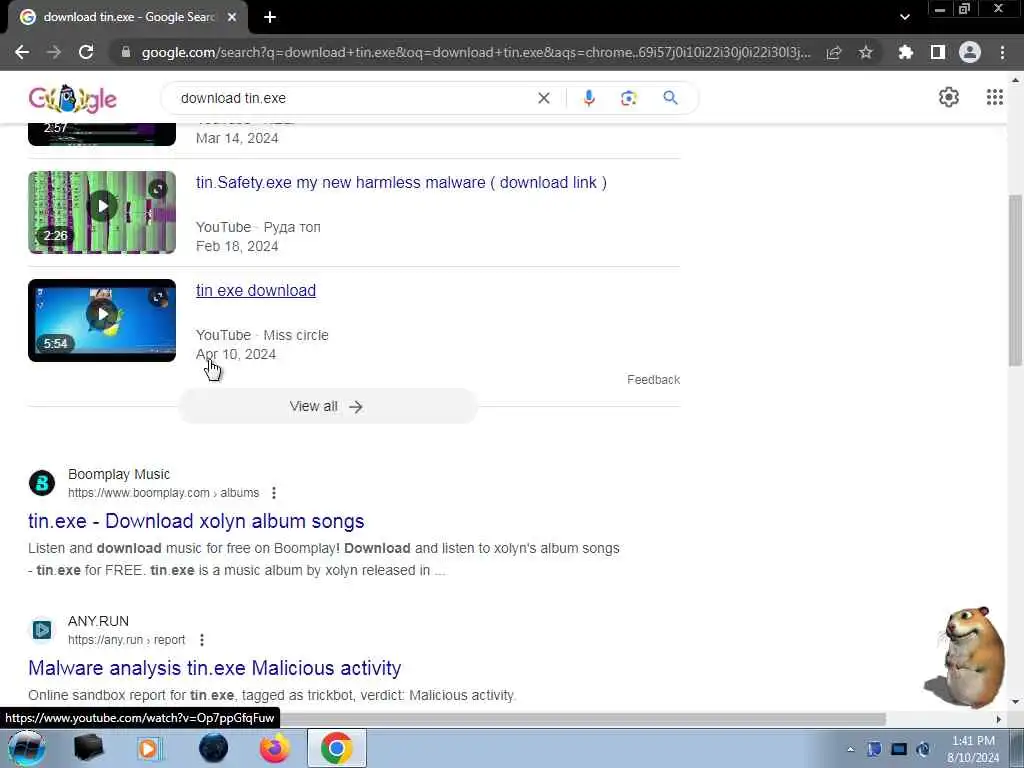1024x768 pixels.
Task: Click the monitor icon in system tray
Action: click(899, 749)
